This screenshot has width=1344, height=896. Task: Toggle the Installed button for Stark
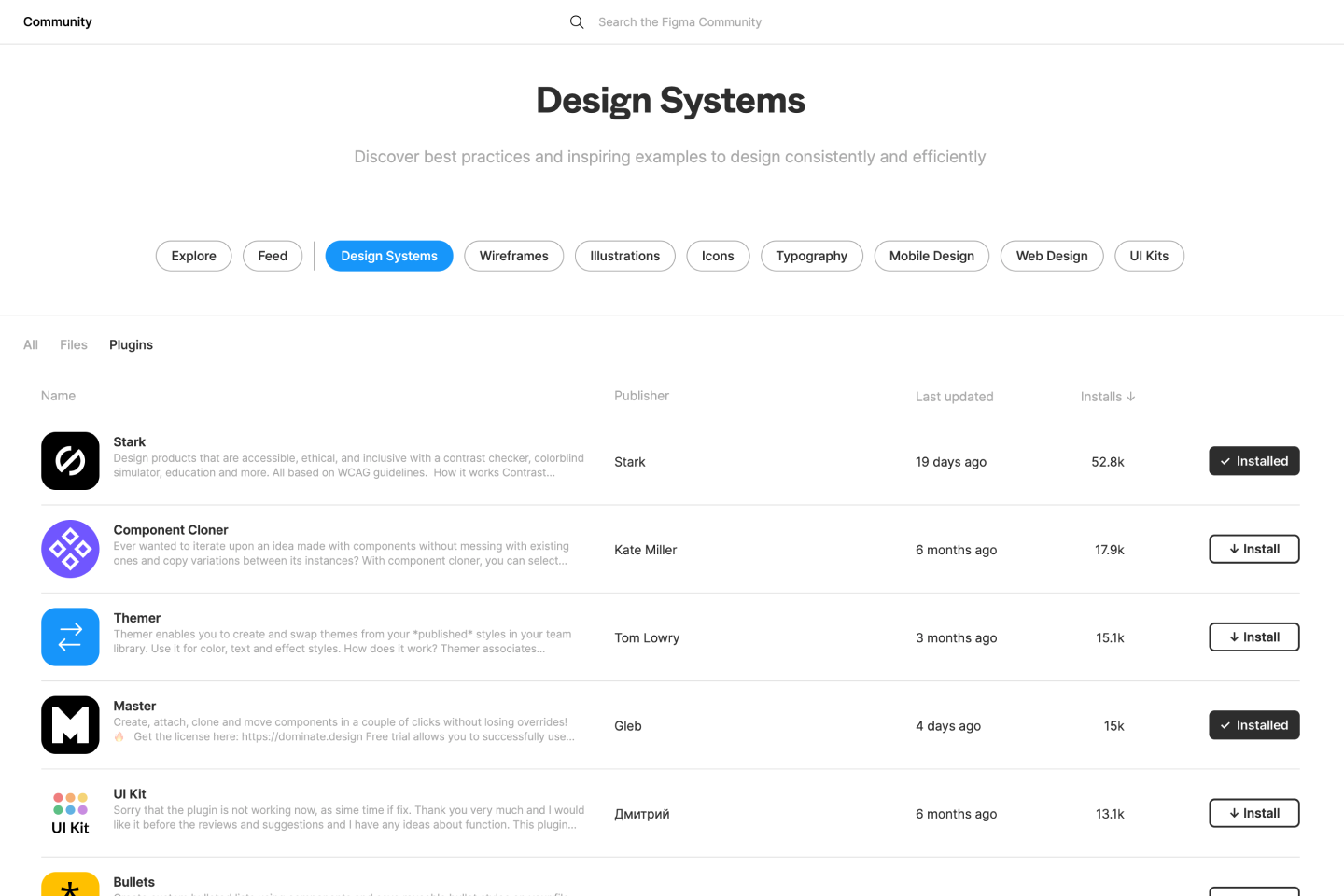pos(1253,461)
